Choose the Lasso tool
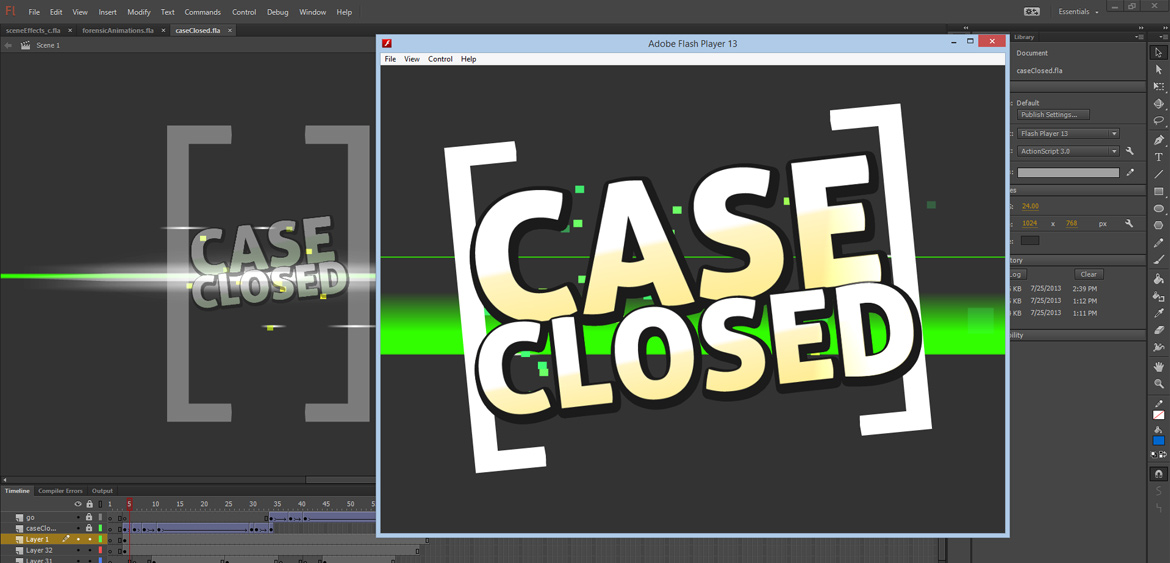This screenshot has width=1170, height=563. click(1158, 121)
